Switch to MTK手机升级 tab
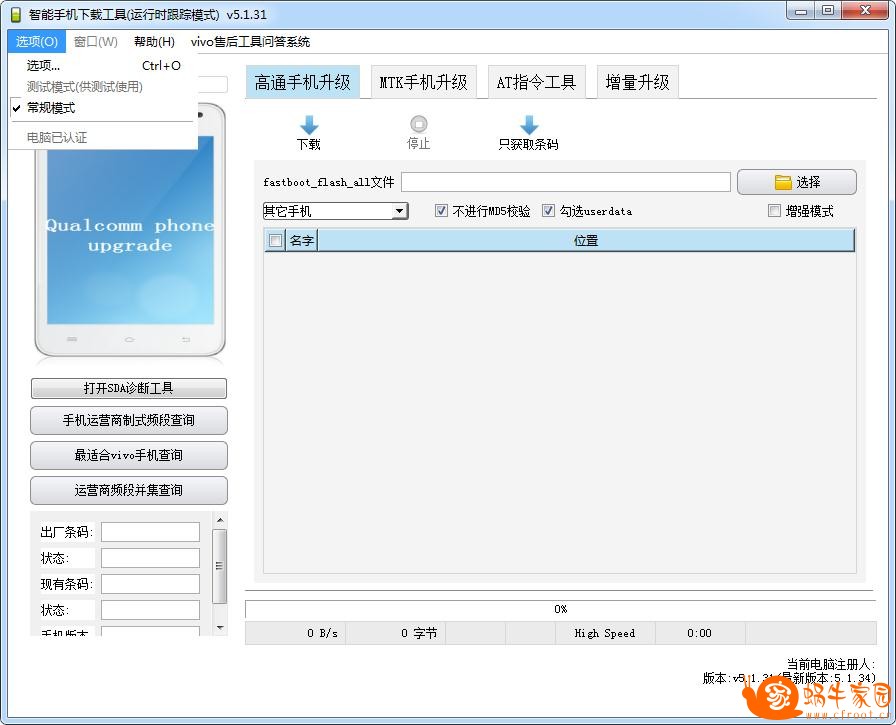This screenshot has height=725, width=896. (423, 82)
